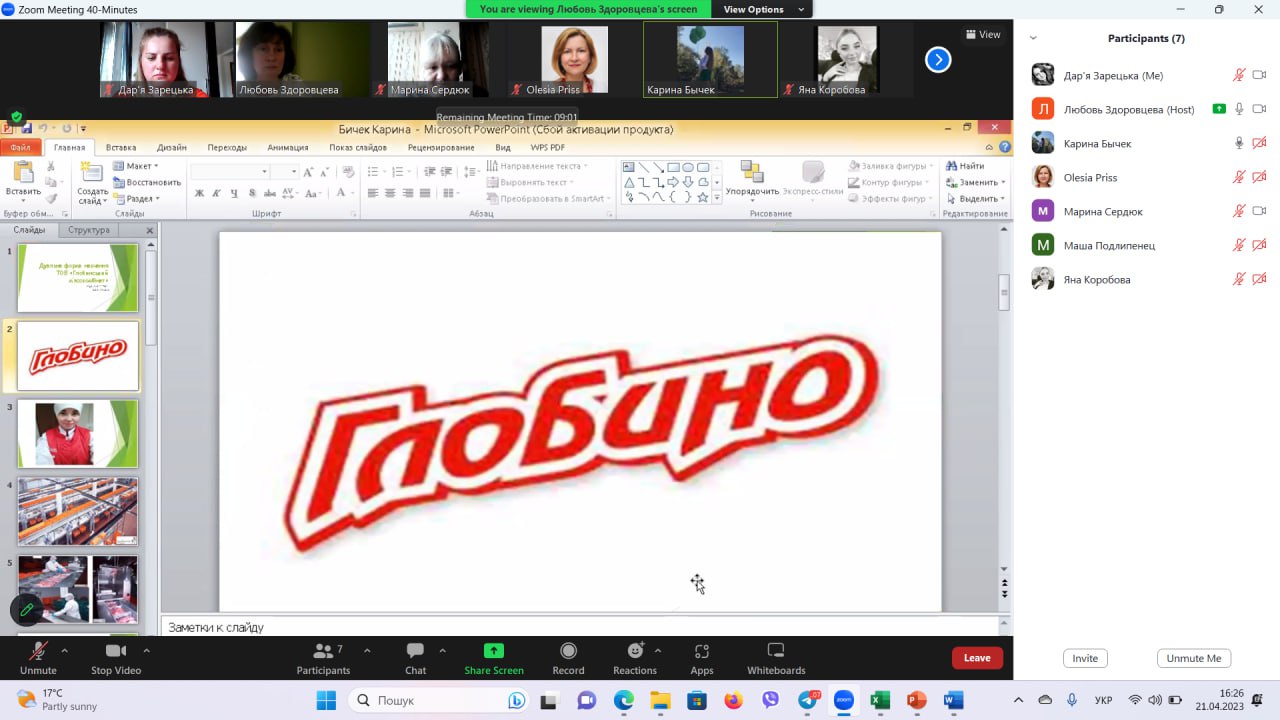Expand video options arrow beside Stop Video

click(146, 650)
